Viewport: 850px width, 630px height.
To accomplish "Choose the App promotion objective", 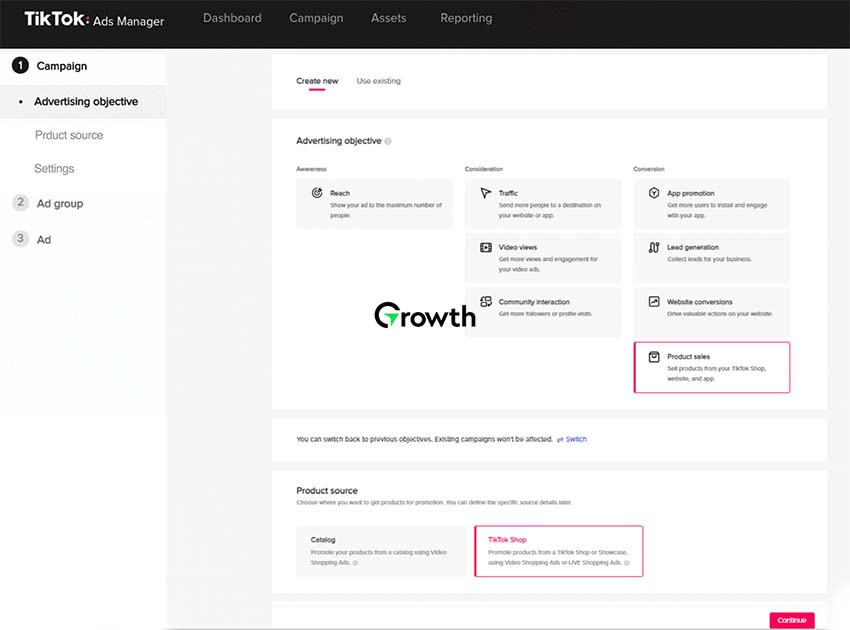I will [712, 204].
